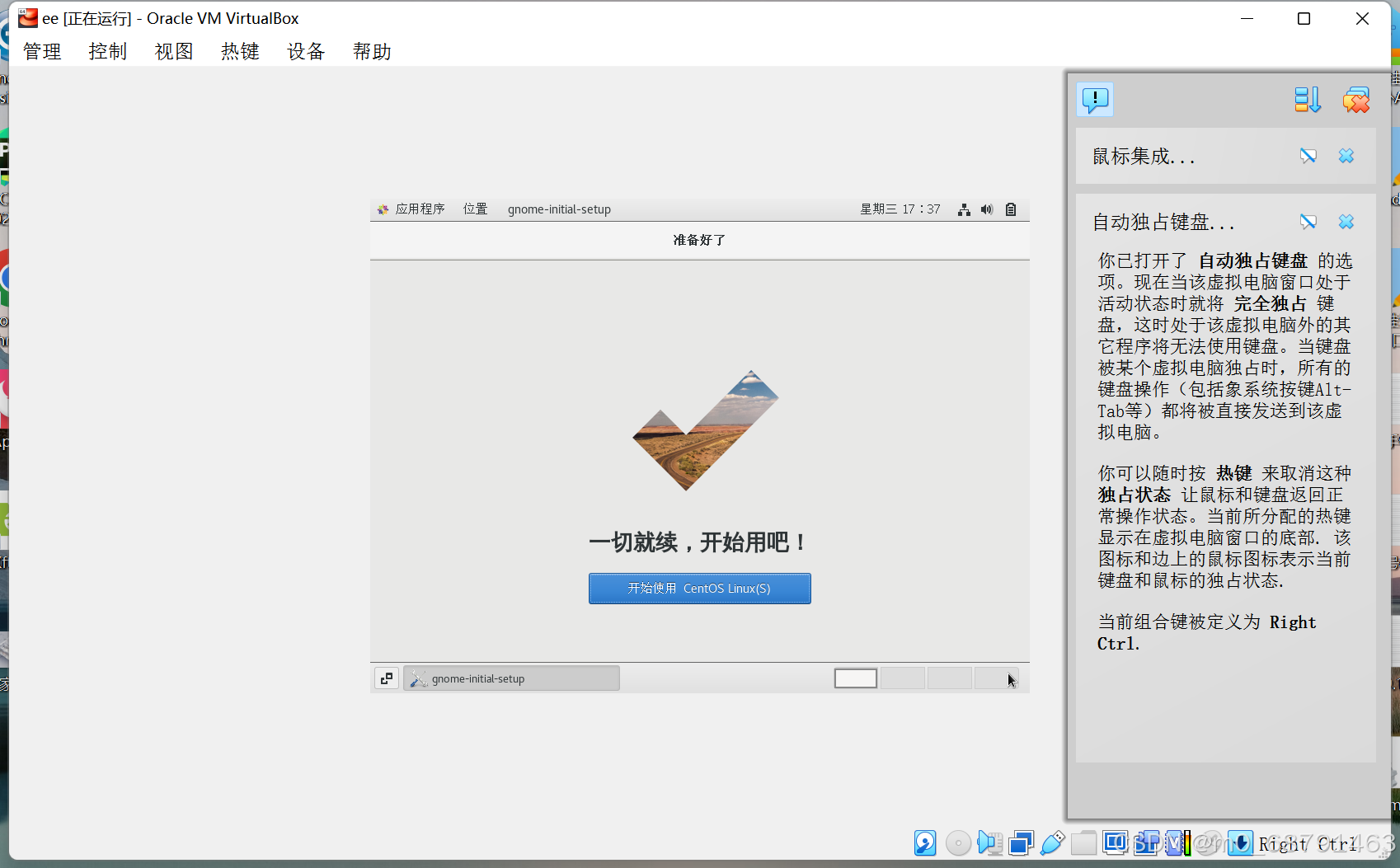Select gnome-initial-setup taskbar window button
The height and width of the screenshot is (868, 1400).
click(511, 678)
